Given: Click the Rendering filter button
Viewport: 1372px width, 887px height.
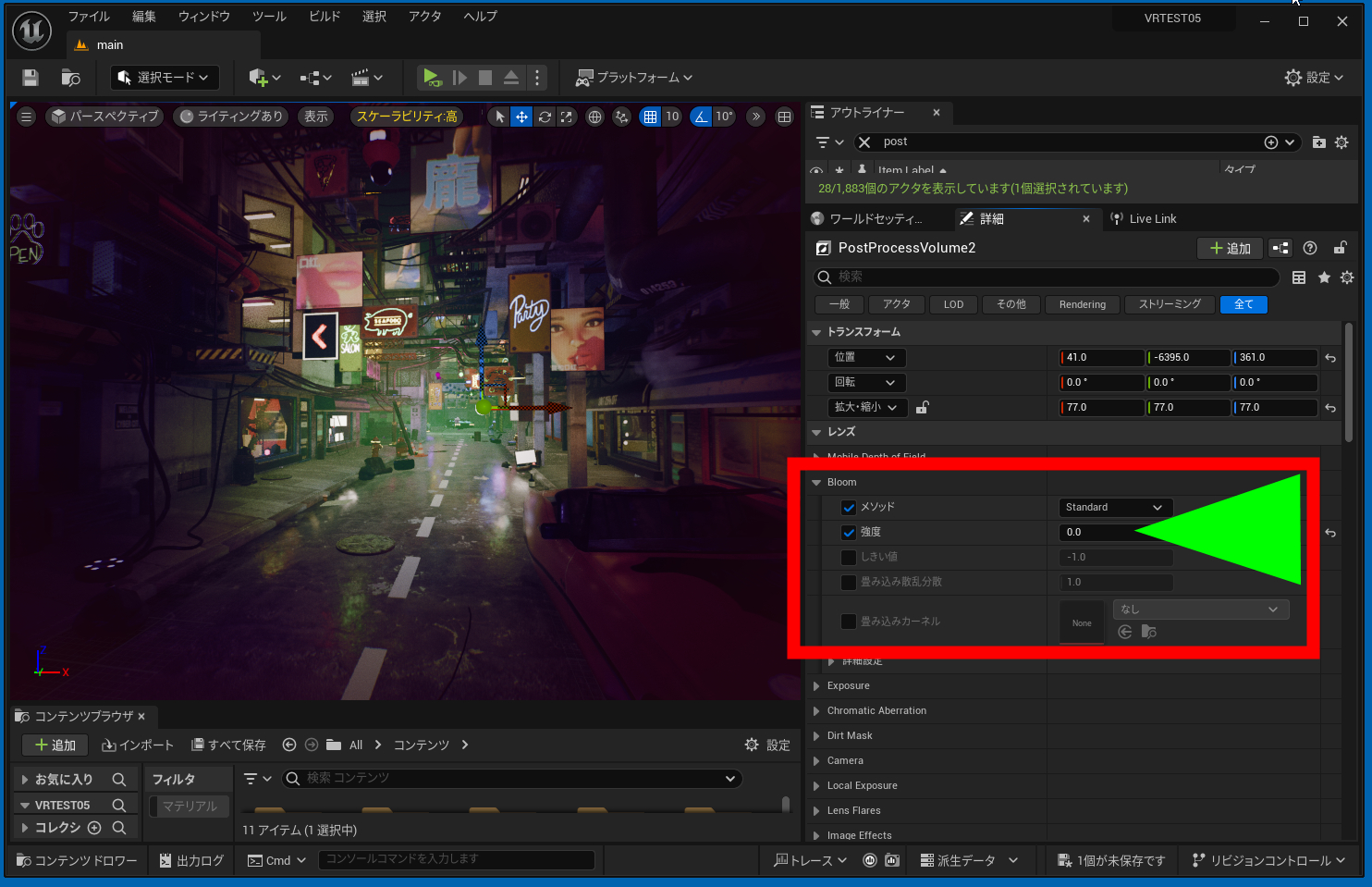Looking at the screenshot, I should tap(1082, 305).
